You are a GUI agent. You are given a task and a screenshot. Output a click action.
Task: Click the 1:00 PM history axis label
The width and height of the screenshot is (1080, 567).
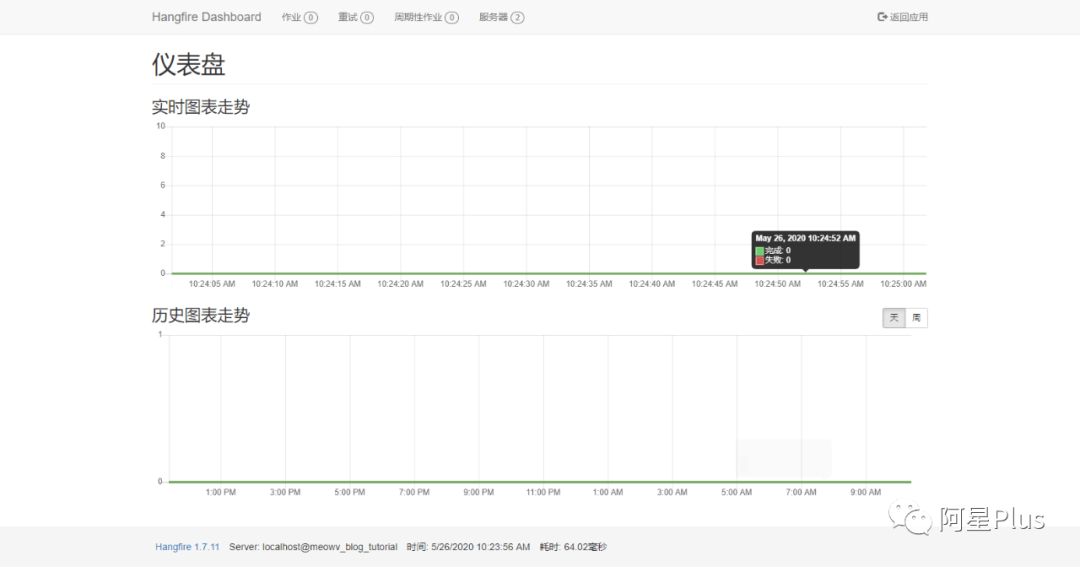point(220,493)
